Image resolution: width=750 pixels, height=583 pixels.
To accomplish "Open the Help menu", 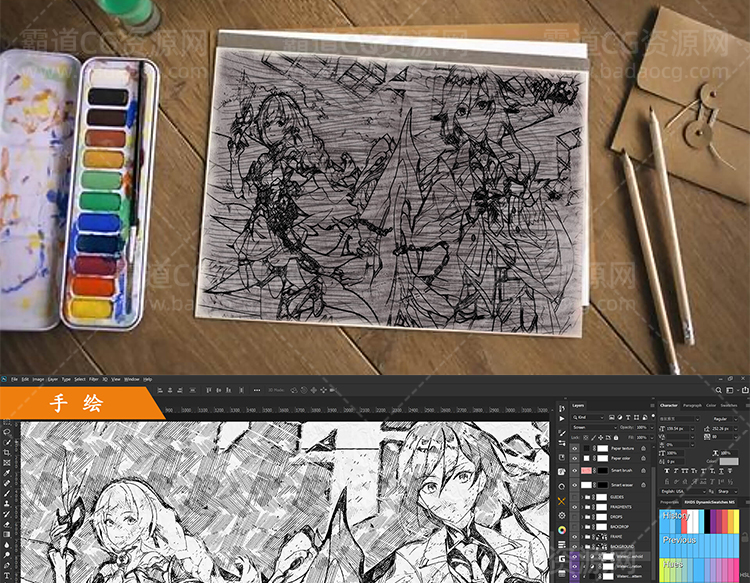I will click(x=147, y=379).
